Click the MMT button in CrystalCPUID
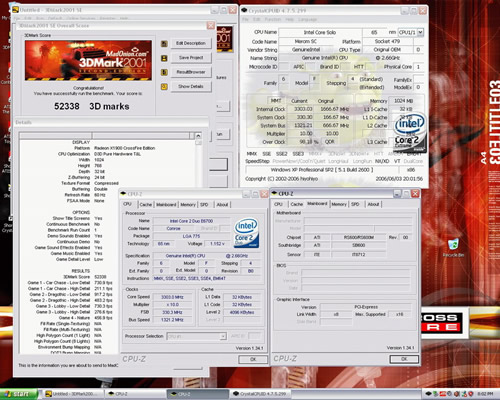 pos(276,101)
